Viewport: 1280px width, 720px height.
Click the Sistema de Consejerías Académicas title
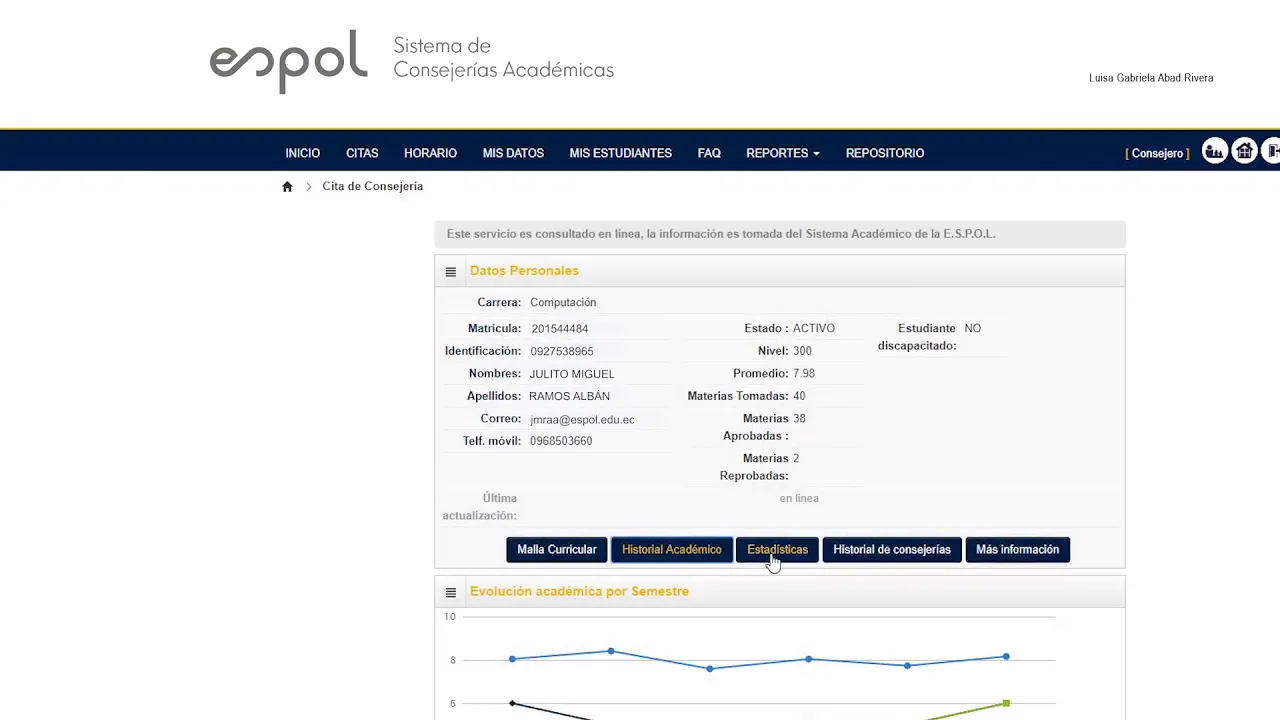point(503,58)
